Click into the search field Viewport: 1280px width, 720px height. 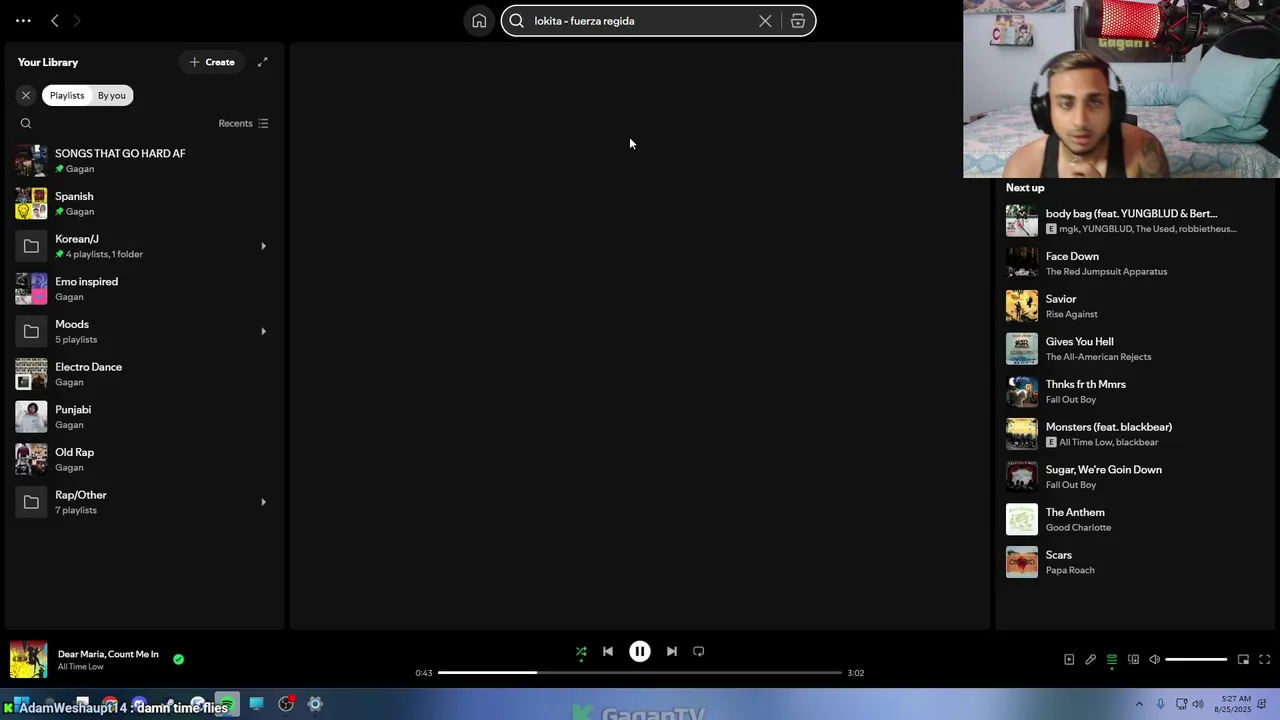(640, 20)
